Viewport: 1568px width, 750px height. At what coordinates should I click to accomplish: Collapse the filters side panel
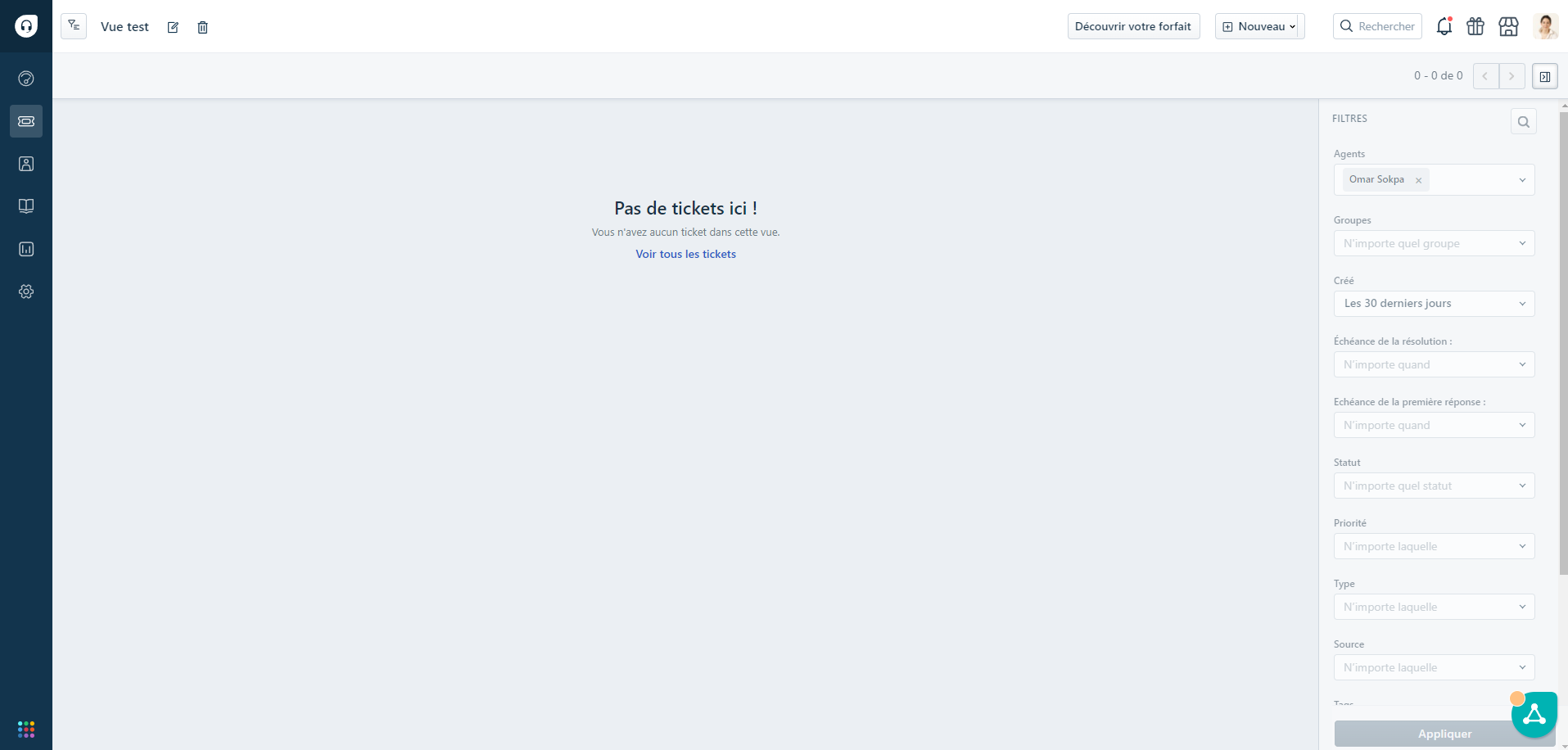[x=1545, y=76]
